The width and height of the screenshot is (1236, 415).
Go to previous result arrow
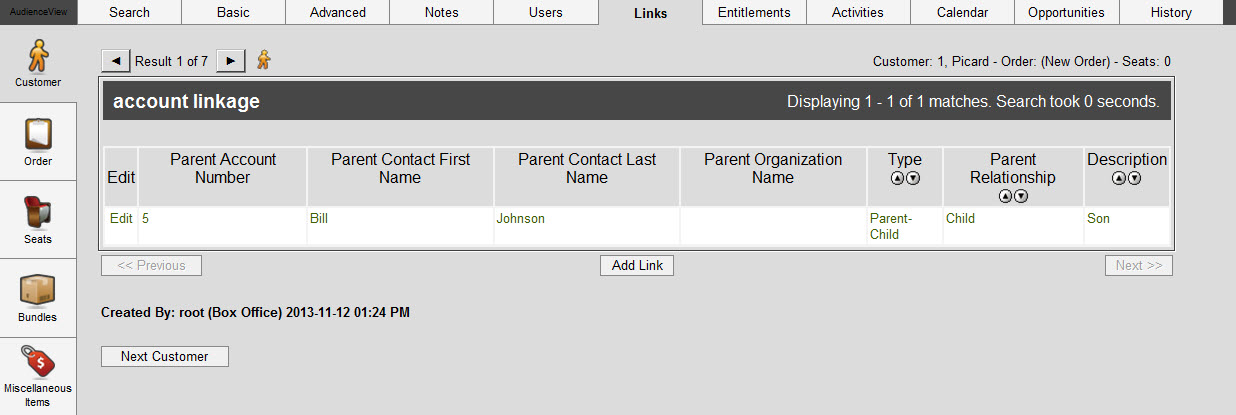115,61
